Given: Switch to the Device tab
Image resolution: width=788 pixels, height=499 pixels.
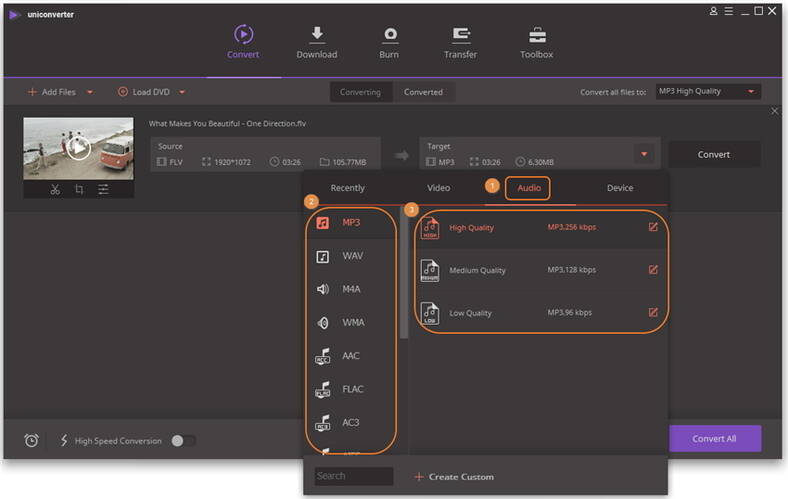Looking at the screenshot, I should (620, 188).
